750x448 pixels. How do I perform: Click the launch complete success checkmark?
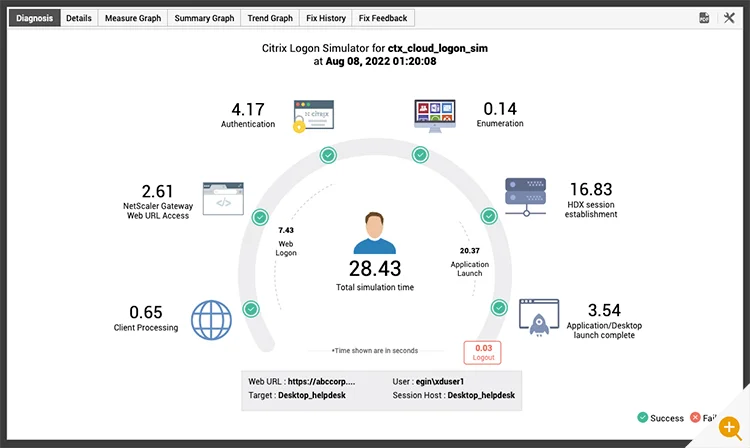(499, 307)
